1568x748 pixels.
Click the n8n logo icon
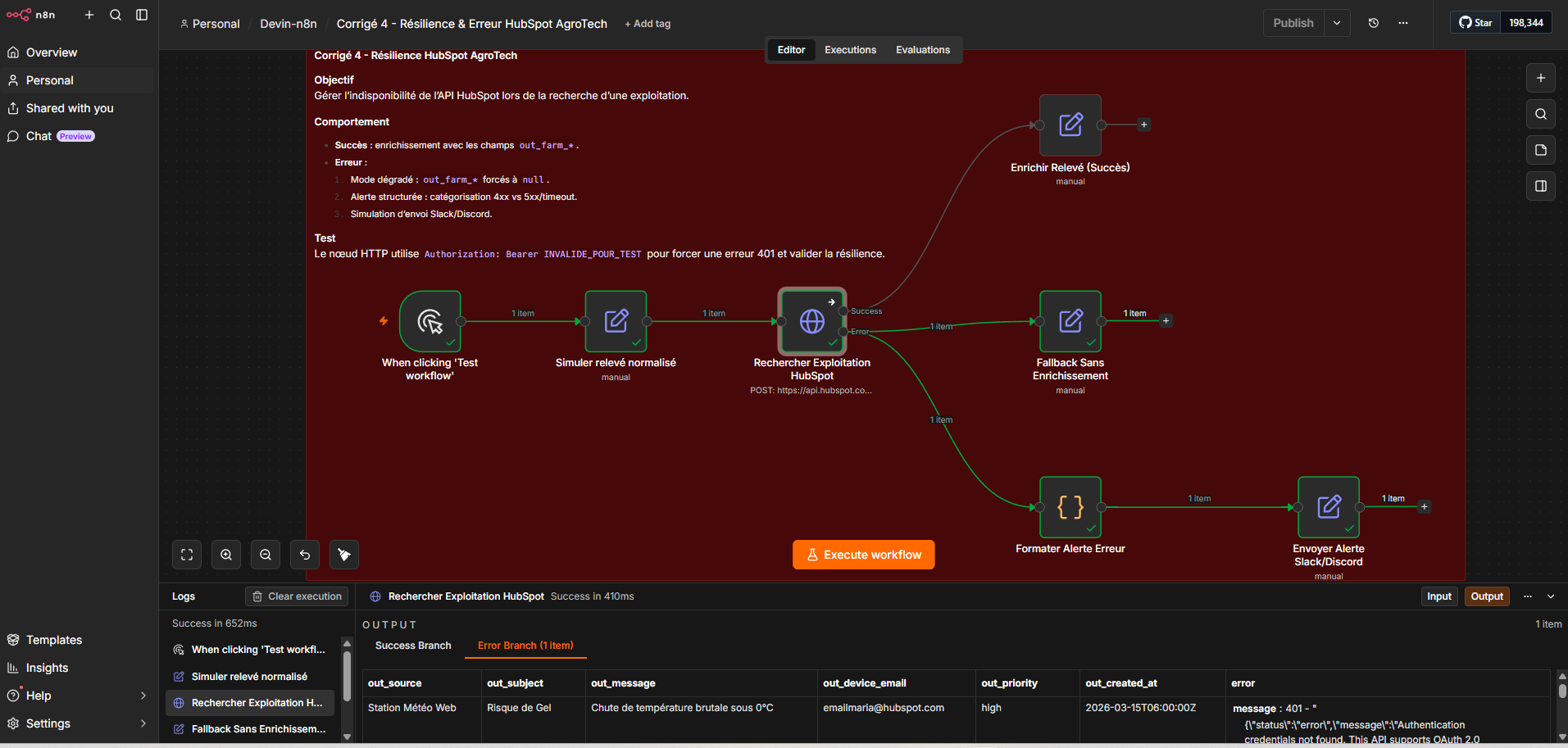point(18,15)
